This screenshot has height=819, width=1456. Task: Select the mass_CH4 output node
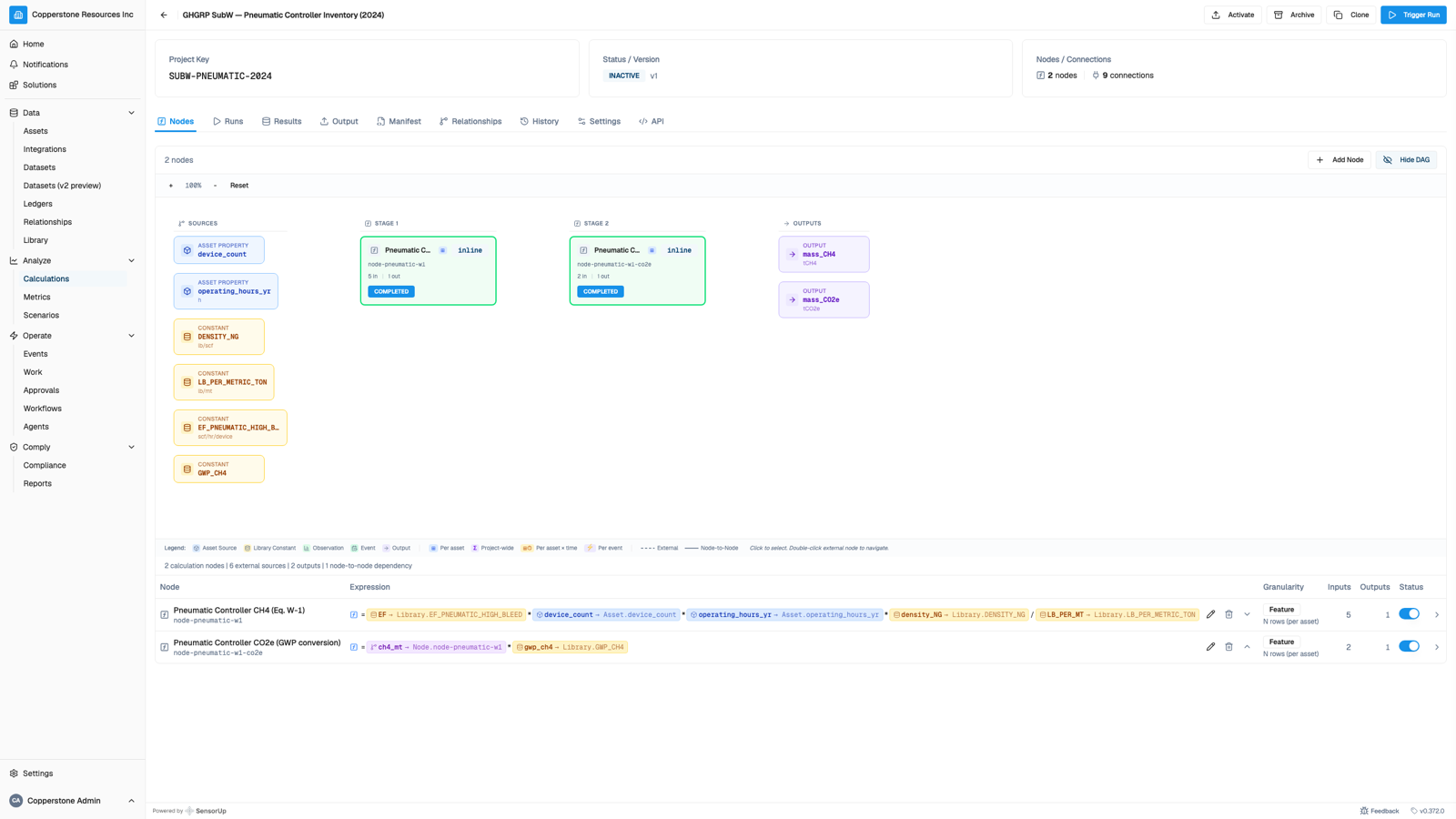point(824,254)
